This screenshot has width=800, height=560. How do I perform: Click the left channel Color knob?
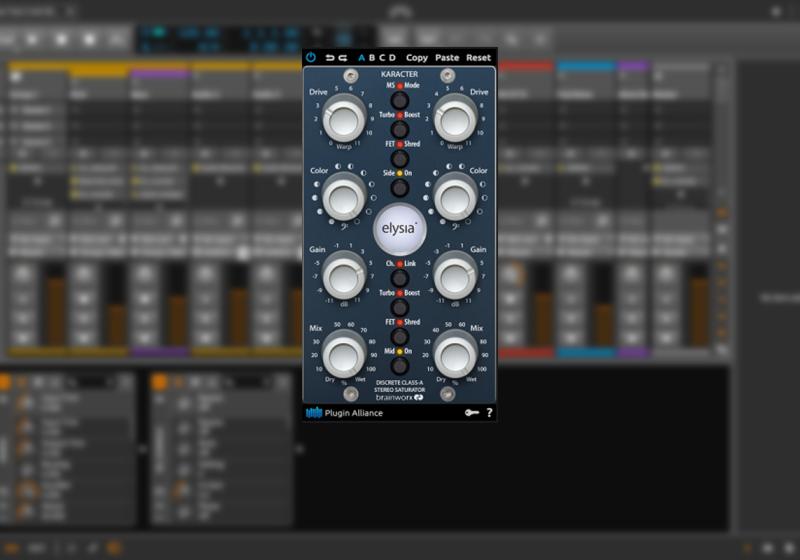point(344,198)
